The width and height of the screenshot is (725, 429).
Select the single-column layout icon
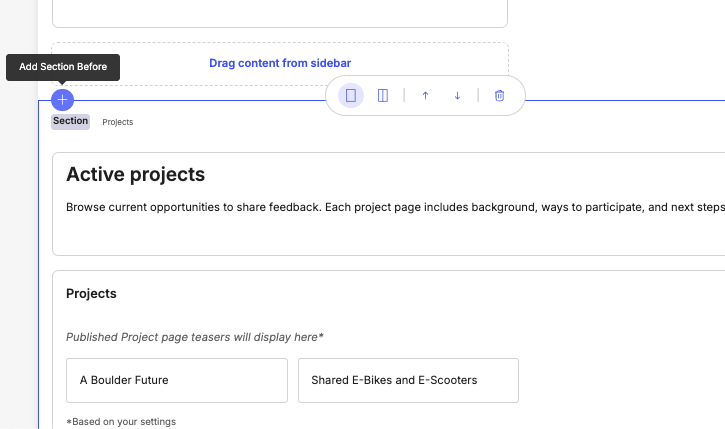[351, 96]
